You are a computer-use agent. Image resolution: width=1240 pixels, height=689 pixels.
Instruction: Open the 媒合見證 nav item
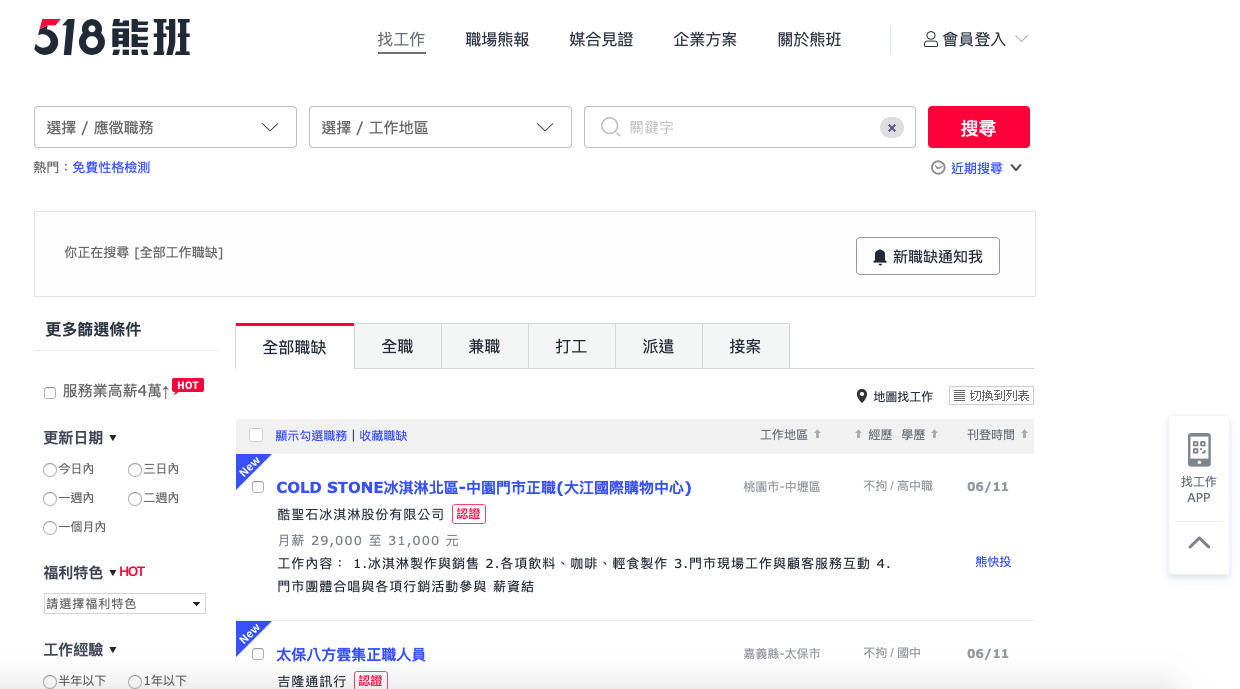coord(602,40)
